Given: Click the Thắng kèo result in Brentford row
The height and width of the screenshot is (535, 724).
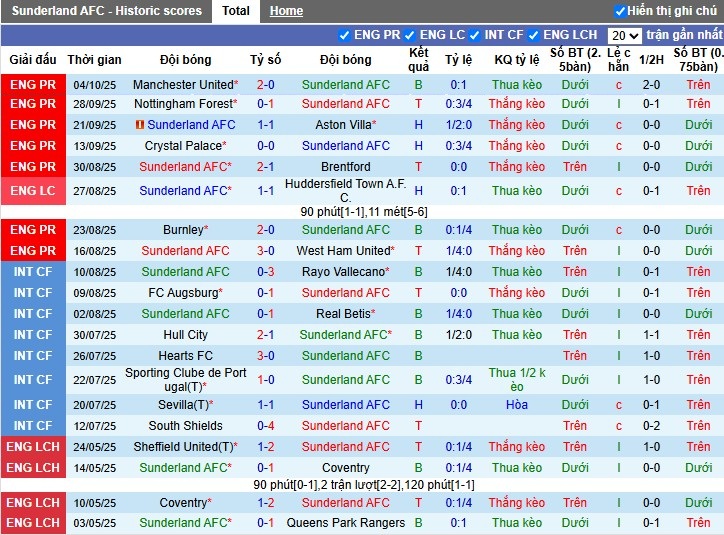Looking at the screenshot, I should pos(517,167).
